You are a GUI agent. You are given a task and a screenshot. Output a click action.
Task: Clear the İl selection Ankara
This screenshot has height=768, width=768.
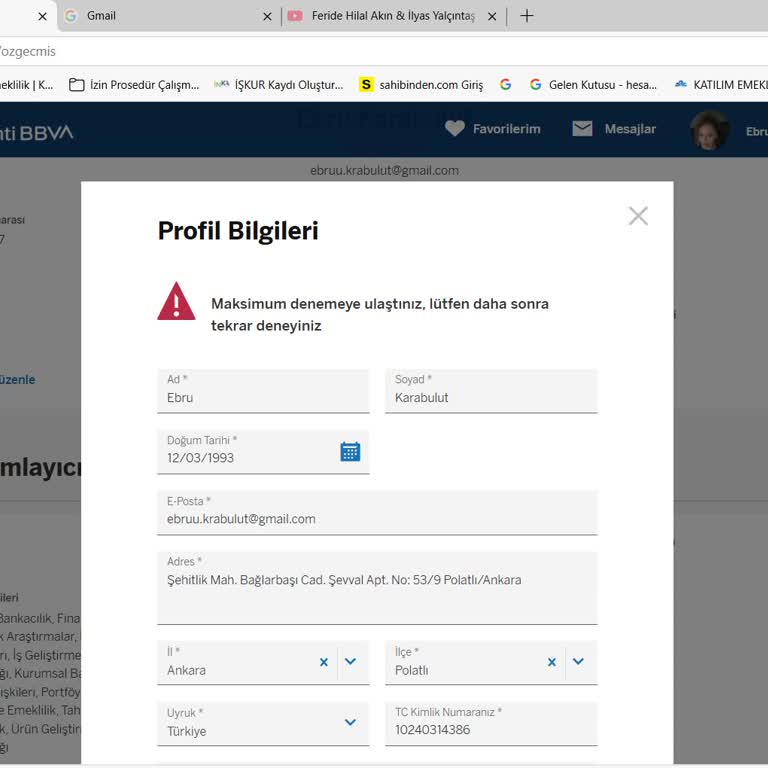tap(324, 662)
